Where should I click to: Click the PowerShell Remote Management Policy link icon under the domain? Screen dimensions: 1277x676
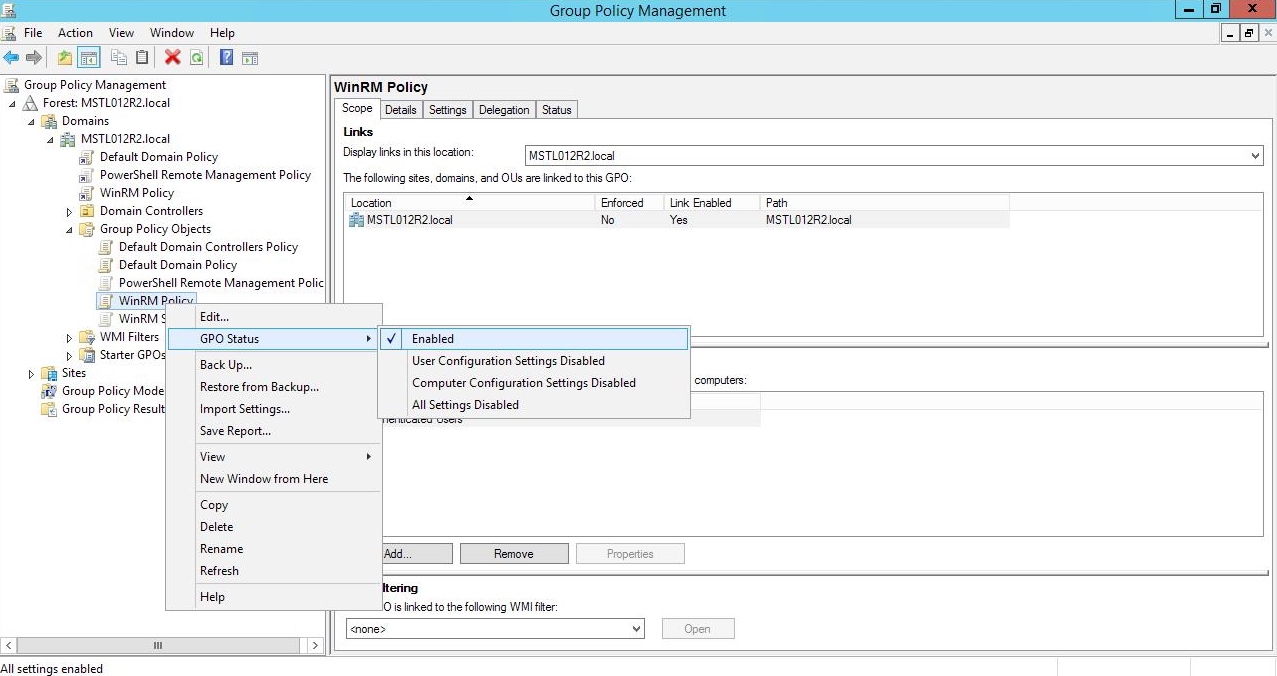tap(87, 175)
